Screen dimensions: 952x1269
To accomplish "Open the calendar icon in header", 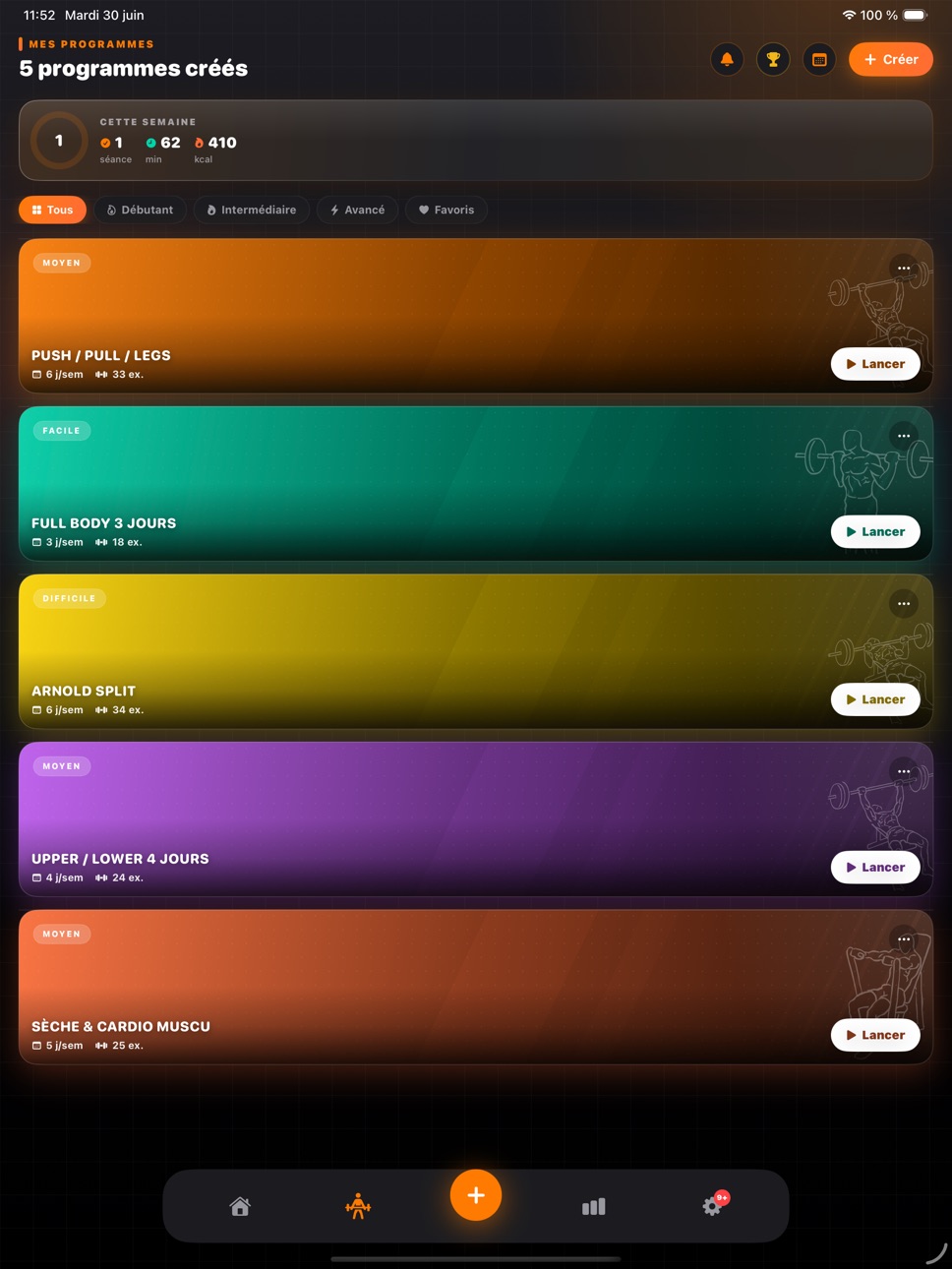I will pos(819,60).
